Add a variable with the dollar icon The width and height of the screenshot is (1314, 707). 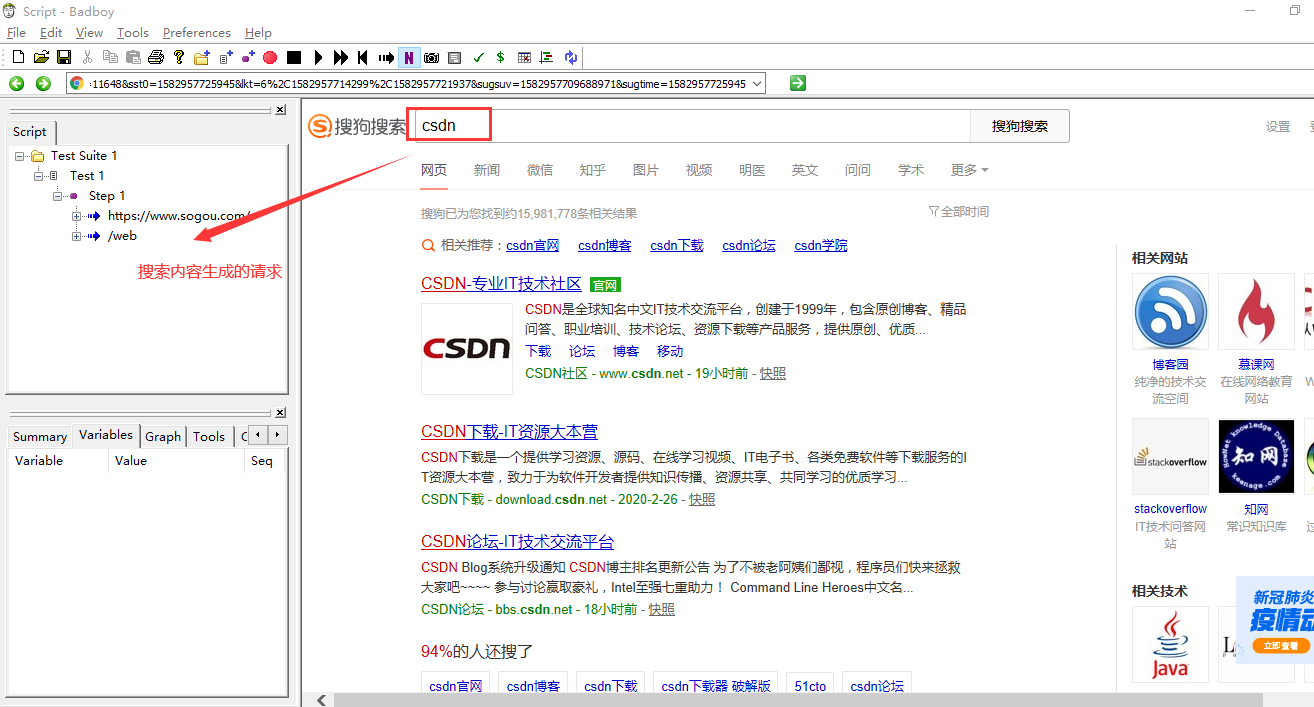coord(500,57)
